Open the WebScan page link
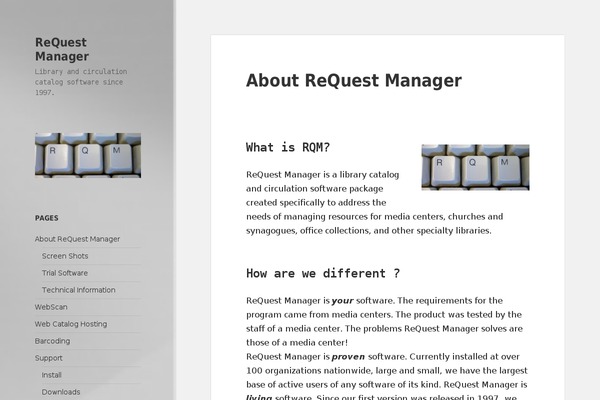The height and width of the screenshot is (400, 600). pos(51,307)
